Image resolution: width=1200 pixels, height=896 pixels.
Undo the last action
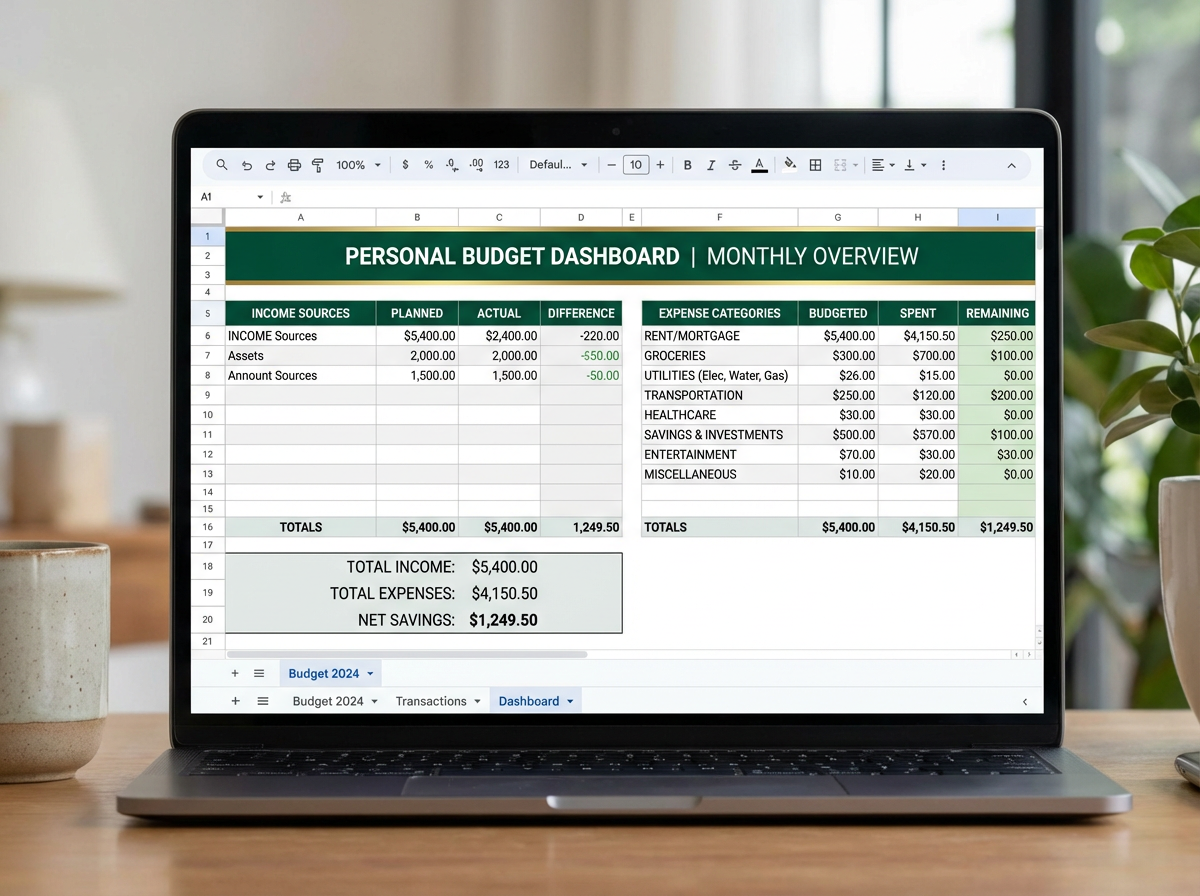pos(247,165)
